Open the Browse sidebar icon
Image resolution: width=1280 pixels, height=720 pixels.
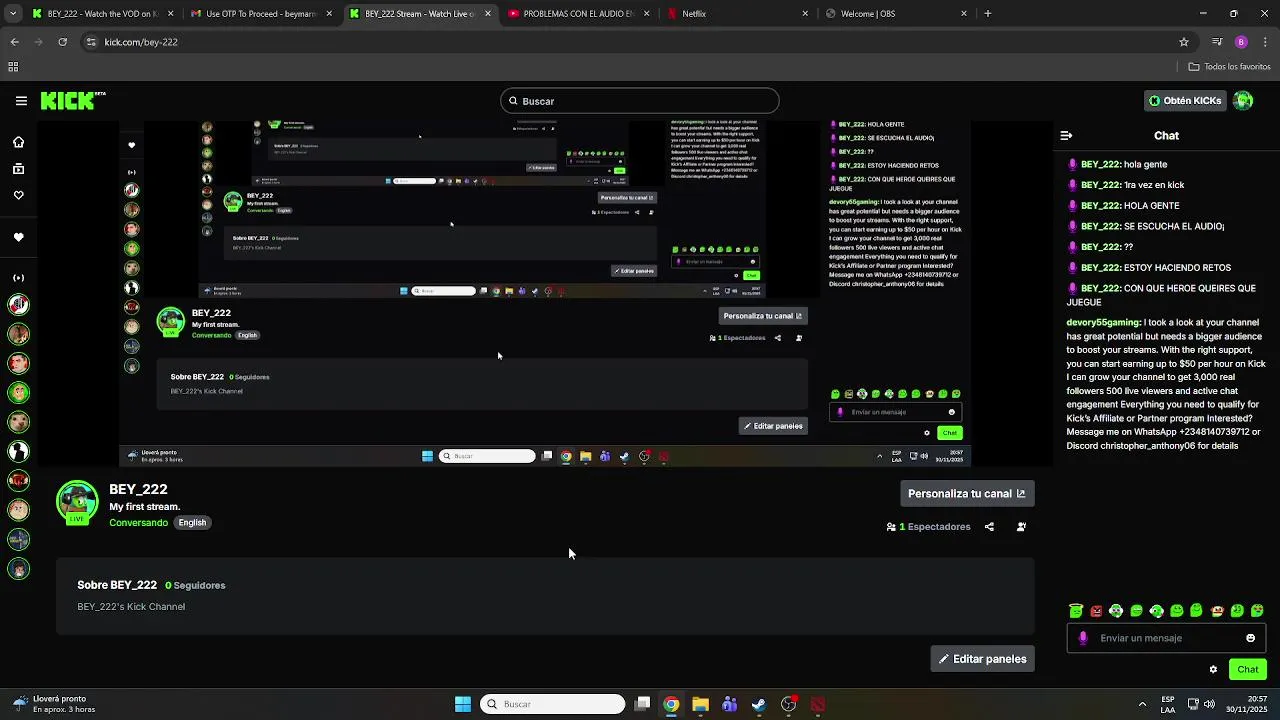[18, 169]
